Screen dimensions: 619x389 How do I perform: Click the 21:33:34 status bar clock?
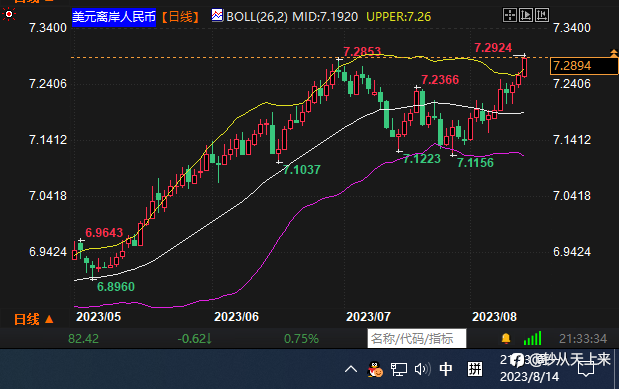tap(583, 339)
